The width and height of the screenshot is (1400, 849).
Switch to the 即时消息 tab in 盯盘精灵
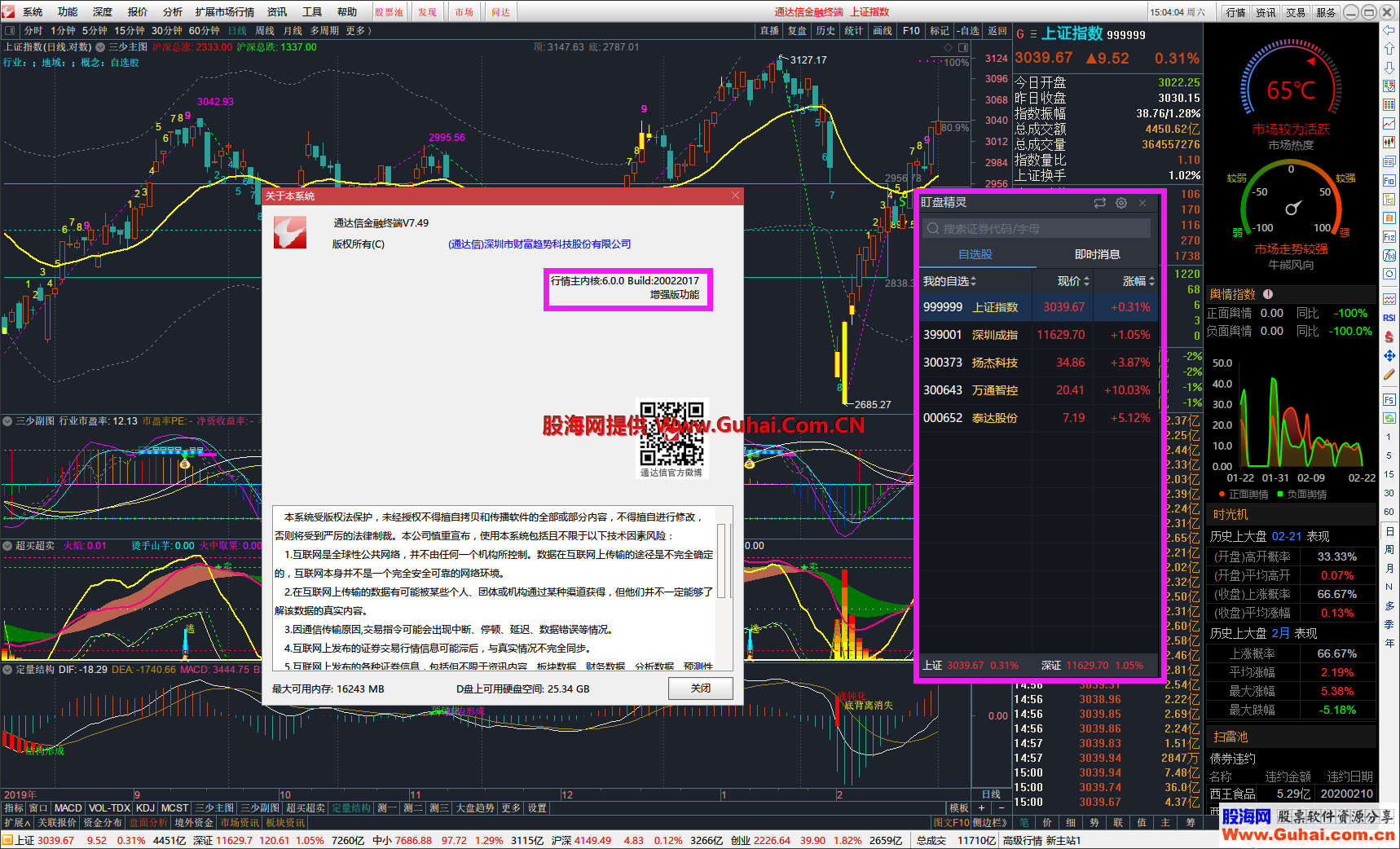[x=1097, y=254]
